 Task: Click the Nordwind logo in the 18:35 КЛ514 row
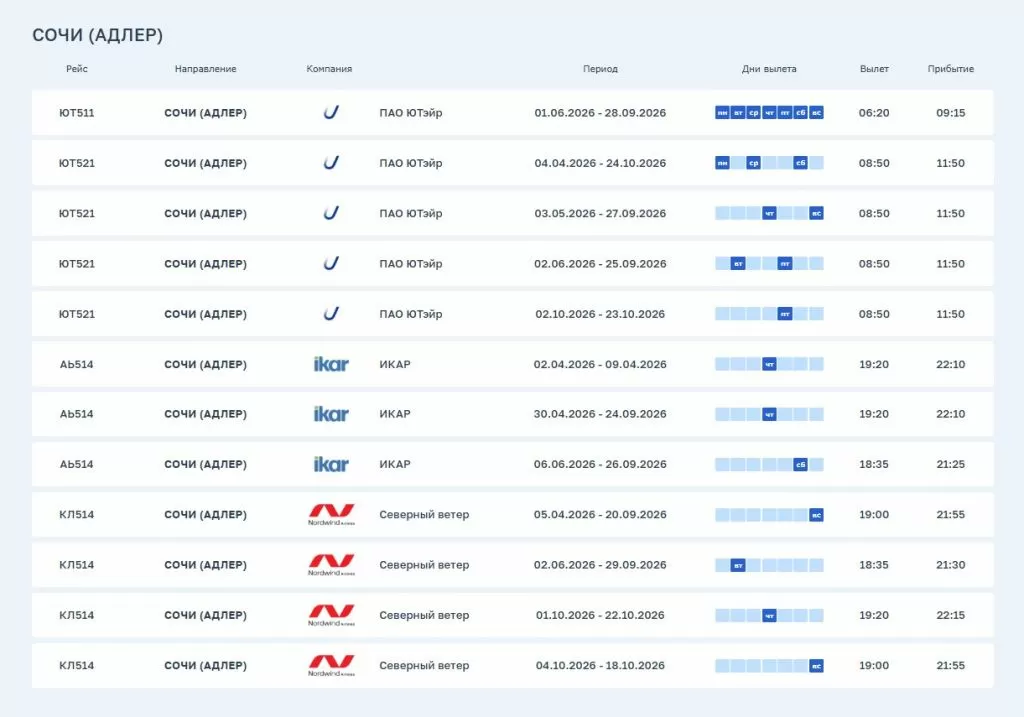331,565
